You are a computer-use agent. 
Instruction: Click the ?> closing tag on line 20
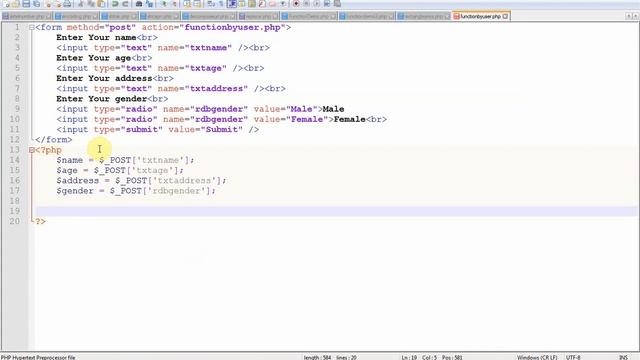pyautogui.click(x=40, y=222)
